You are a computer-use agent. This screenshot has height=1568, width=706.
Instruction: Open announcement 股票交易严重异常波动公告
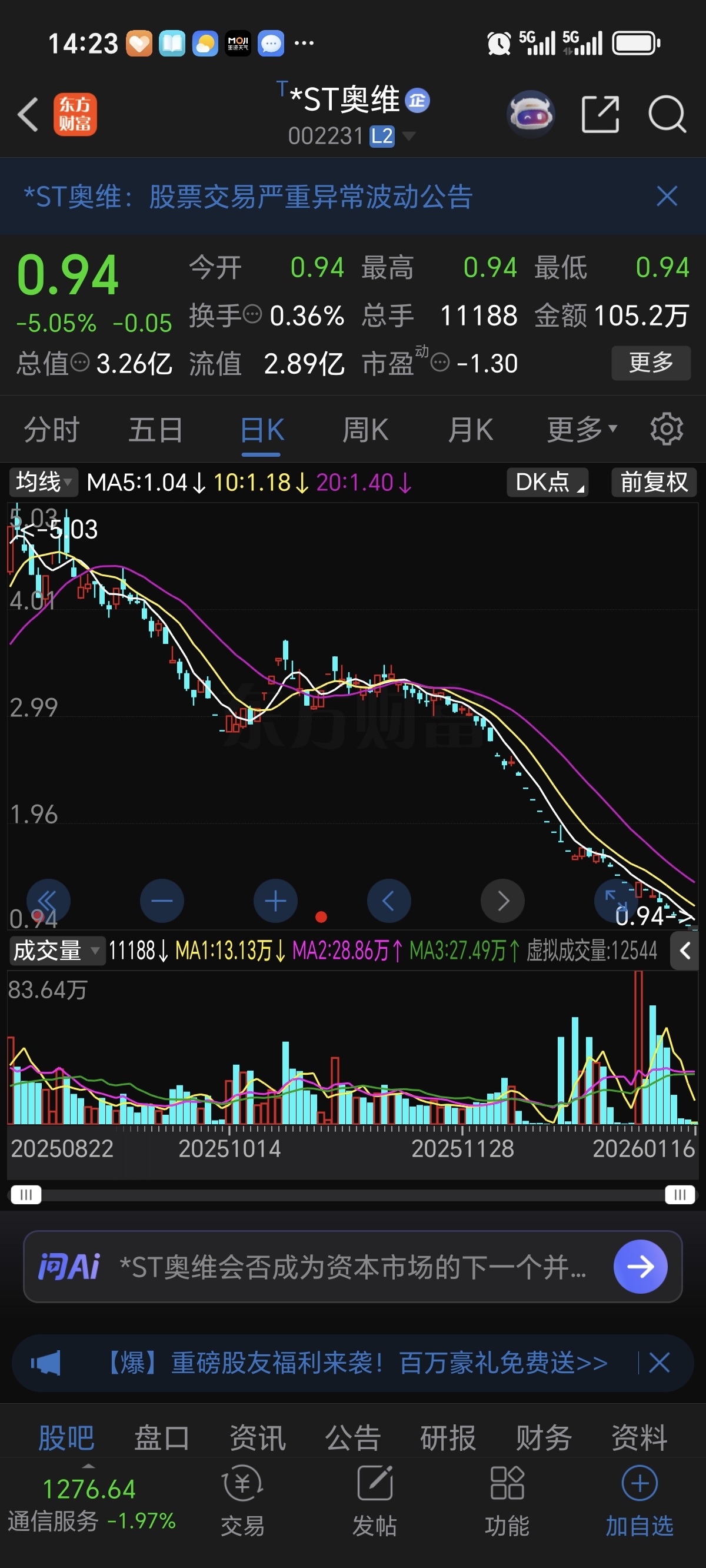point(248,197)
